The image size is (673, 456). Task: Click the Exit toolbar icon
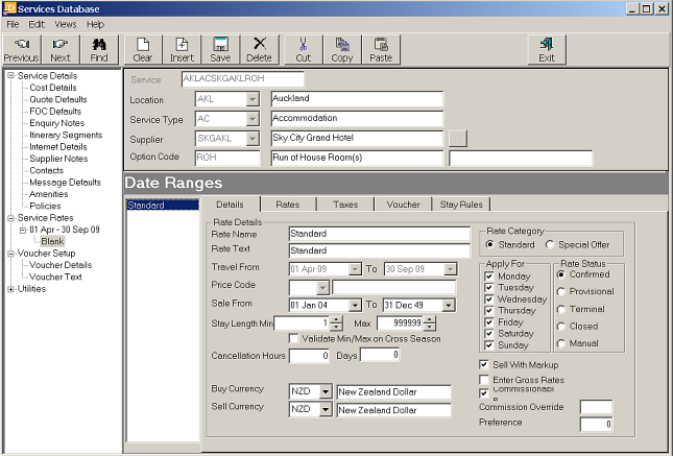[546, 49]
